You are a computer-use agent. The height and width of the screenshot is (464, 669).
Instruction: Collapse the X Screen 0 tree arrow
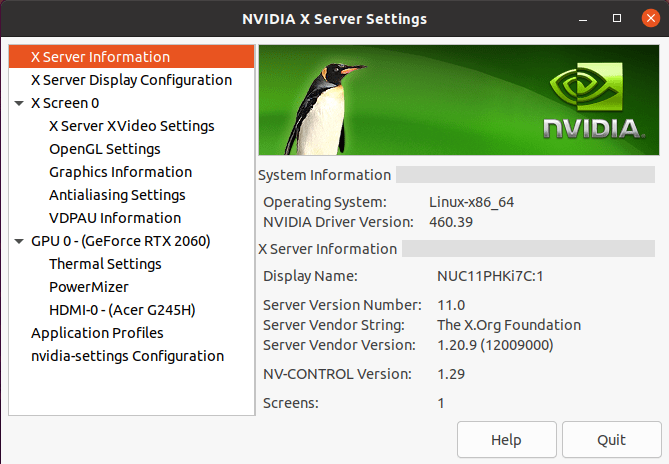click(19, 103)
